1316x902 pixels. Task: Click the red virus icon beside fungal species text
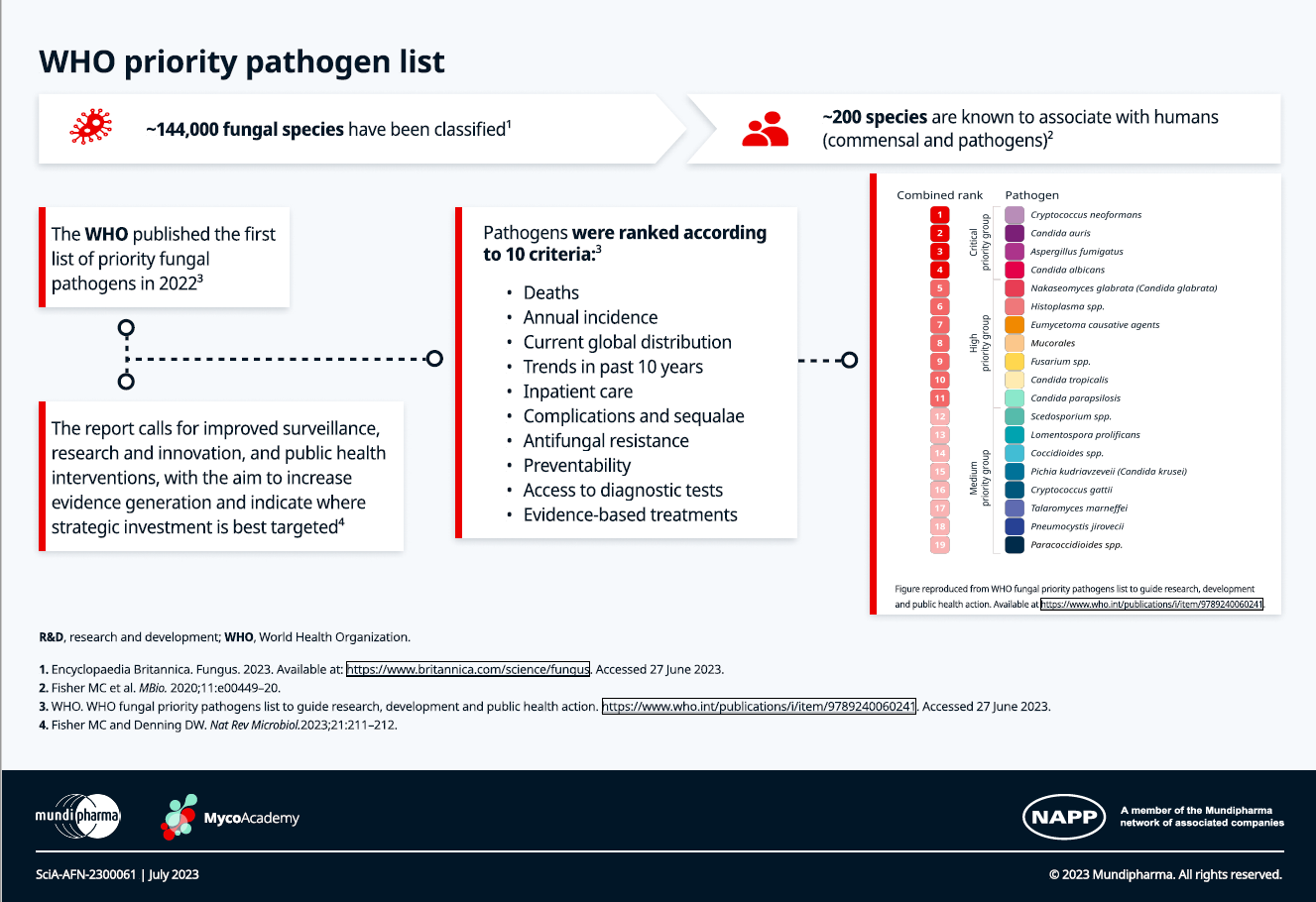(x=91, y=127)
